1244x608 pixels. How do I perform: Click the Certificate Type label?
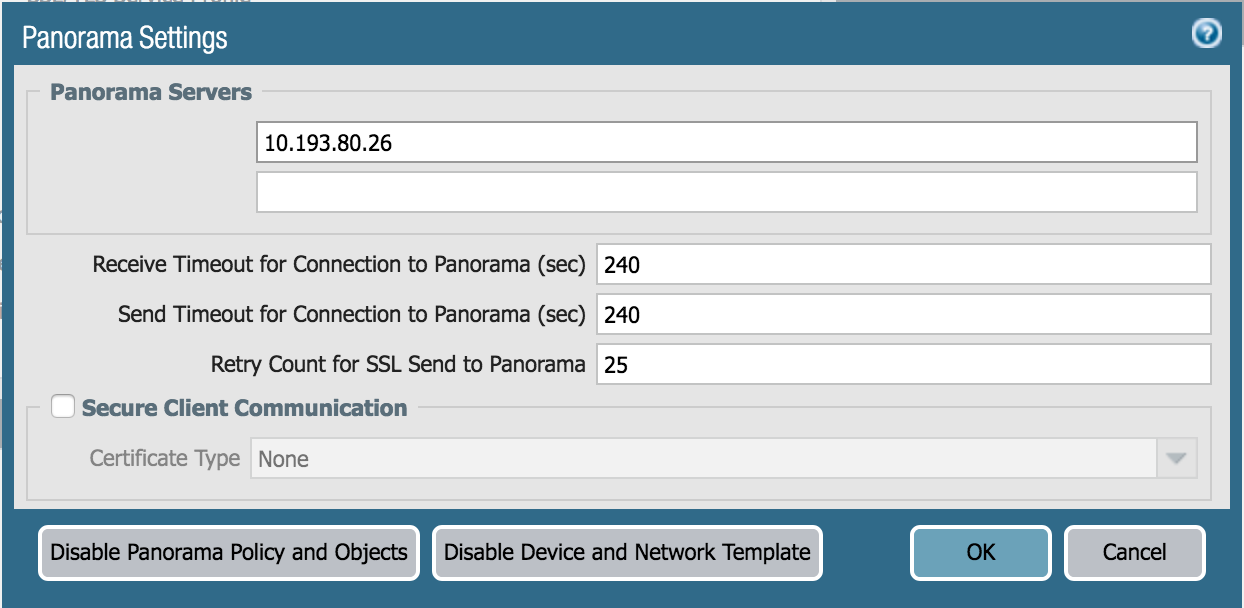(x=165, y=459)
